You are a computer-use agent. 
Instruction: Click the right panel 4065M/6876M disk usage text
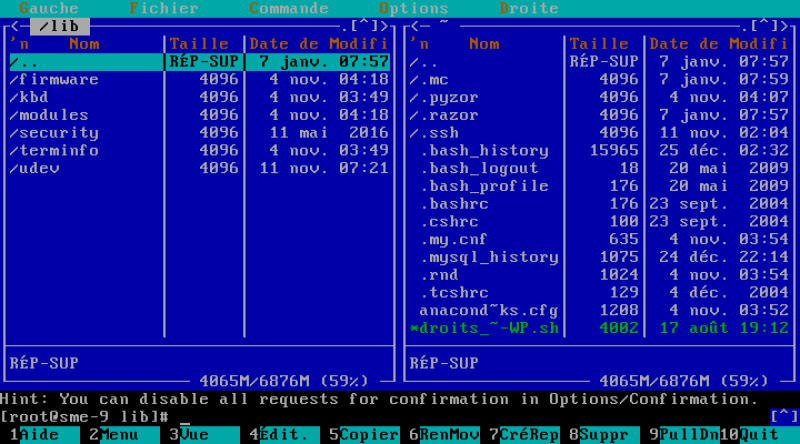(x=684, y=381)
